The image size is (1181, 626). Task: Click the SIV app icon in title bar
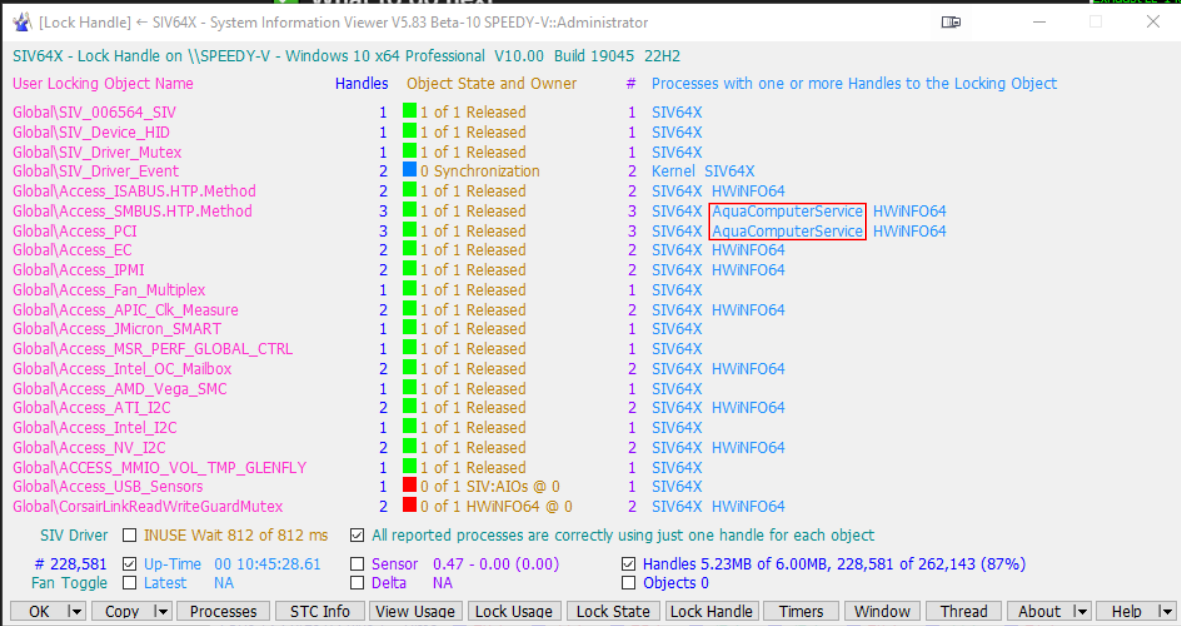tap(22, 23)
